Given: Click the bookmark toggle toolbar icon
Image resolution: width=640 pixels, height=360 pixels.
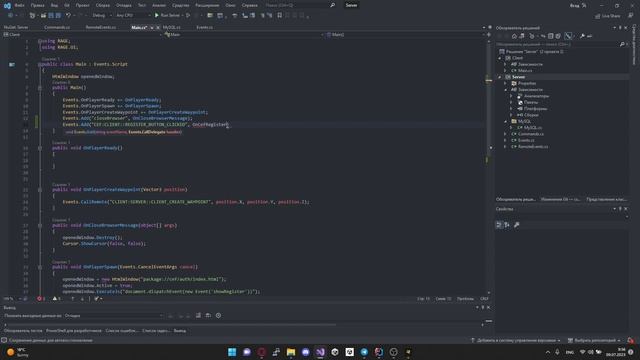Looking at the screenshot, I should pos(280,16).
